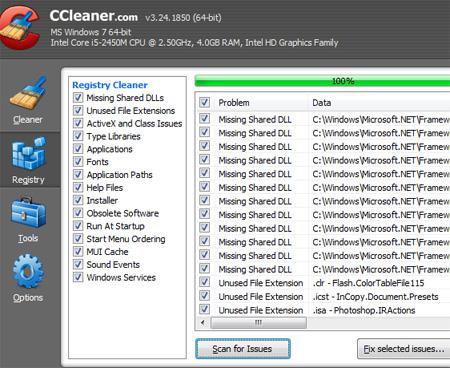Select the .clr Flash.ColorTableFile115 data cell
Image resolution: width=450 pixels, height=368 pixels.
[x=368, y=283]
